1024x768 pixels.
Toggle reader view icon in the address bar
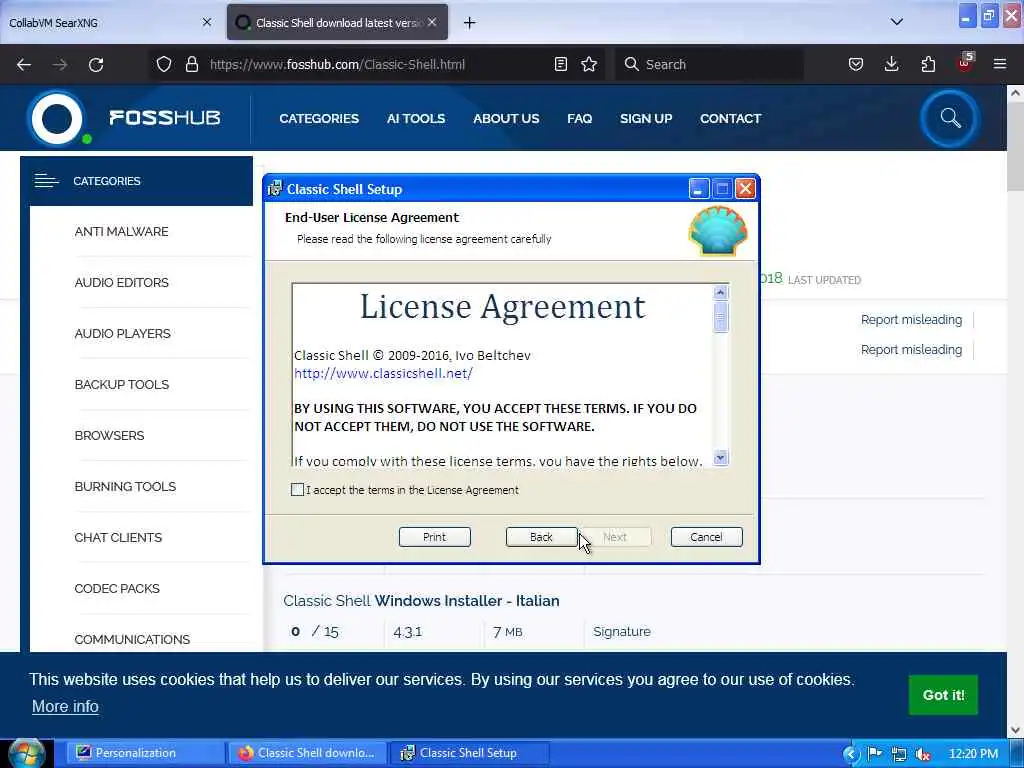pyautogui.click(x=560, y=64)
